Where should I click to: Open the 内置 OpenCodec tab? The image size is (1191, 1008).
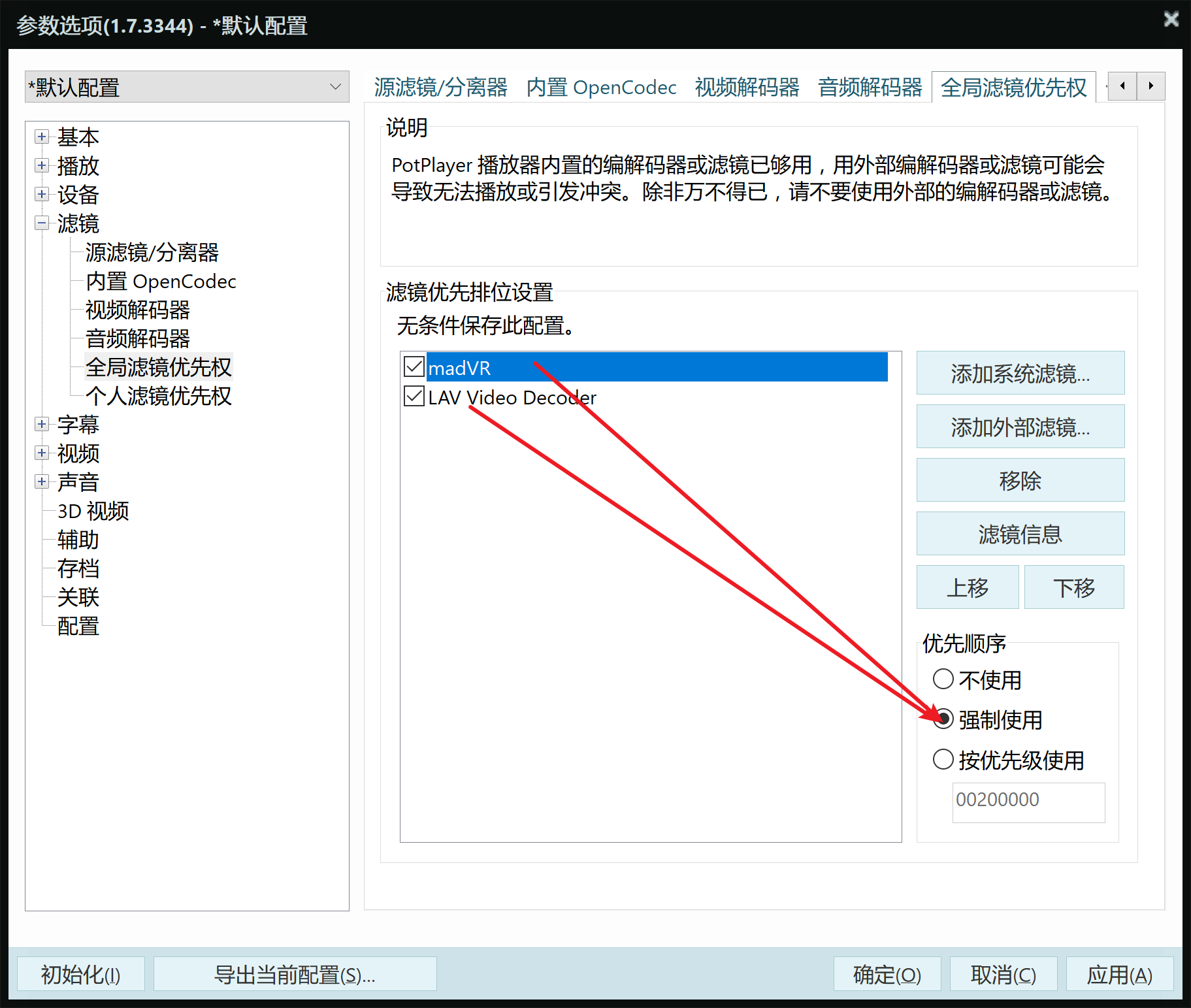click(601, 87)
